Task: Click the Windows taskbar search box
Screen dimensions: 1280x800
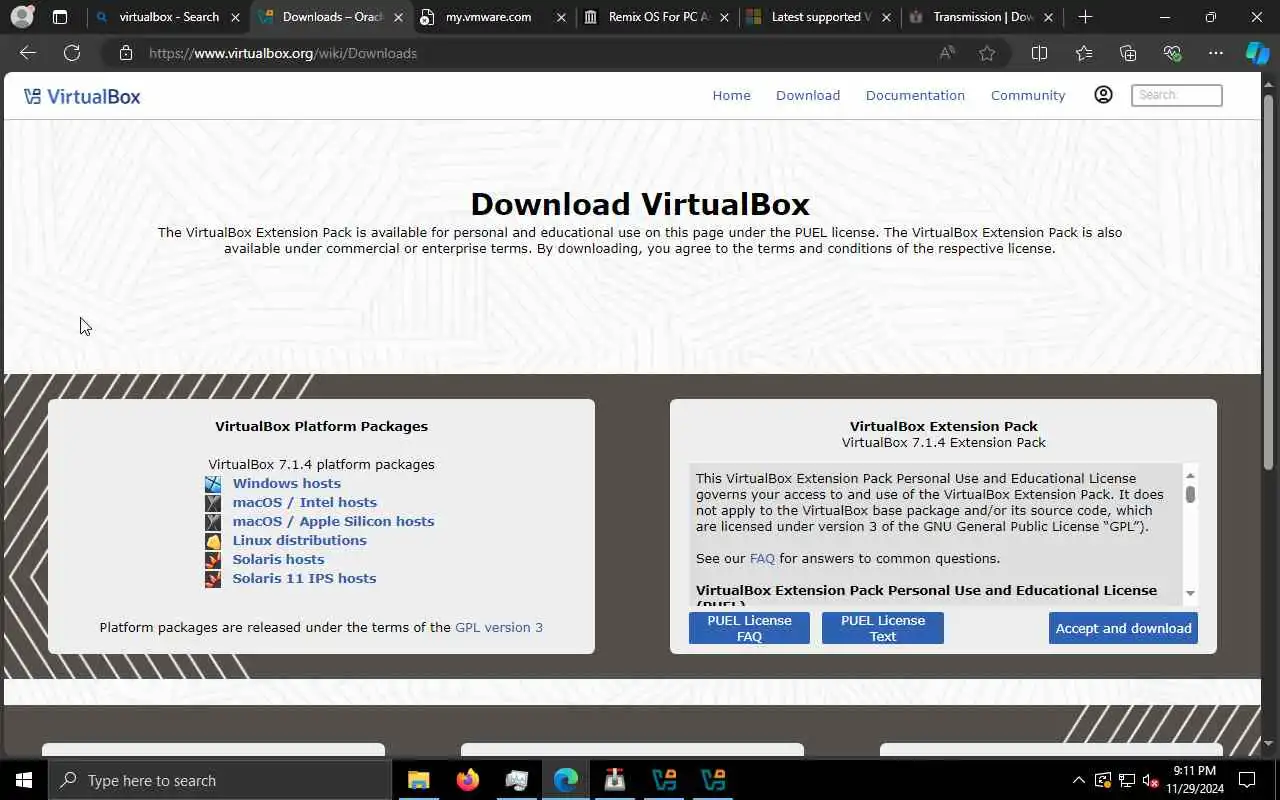Action: click(220, 780)
